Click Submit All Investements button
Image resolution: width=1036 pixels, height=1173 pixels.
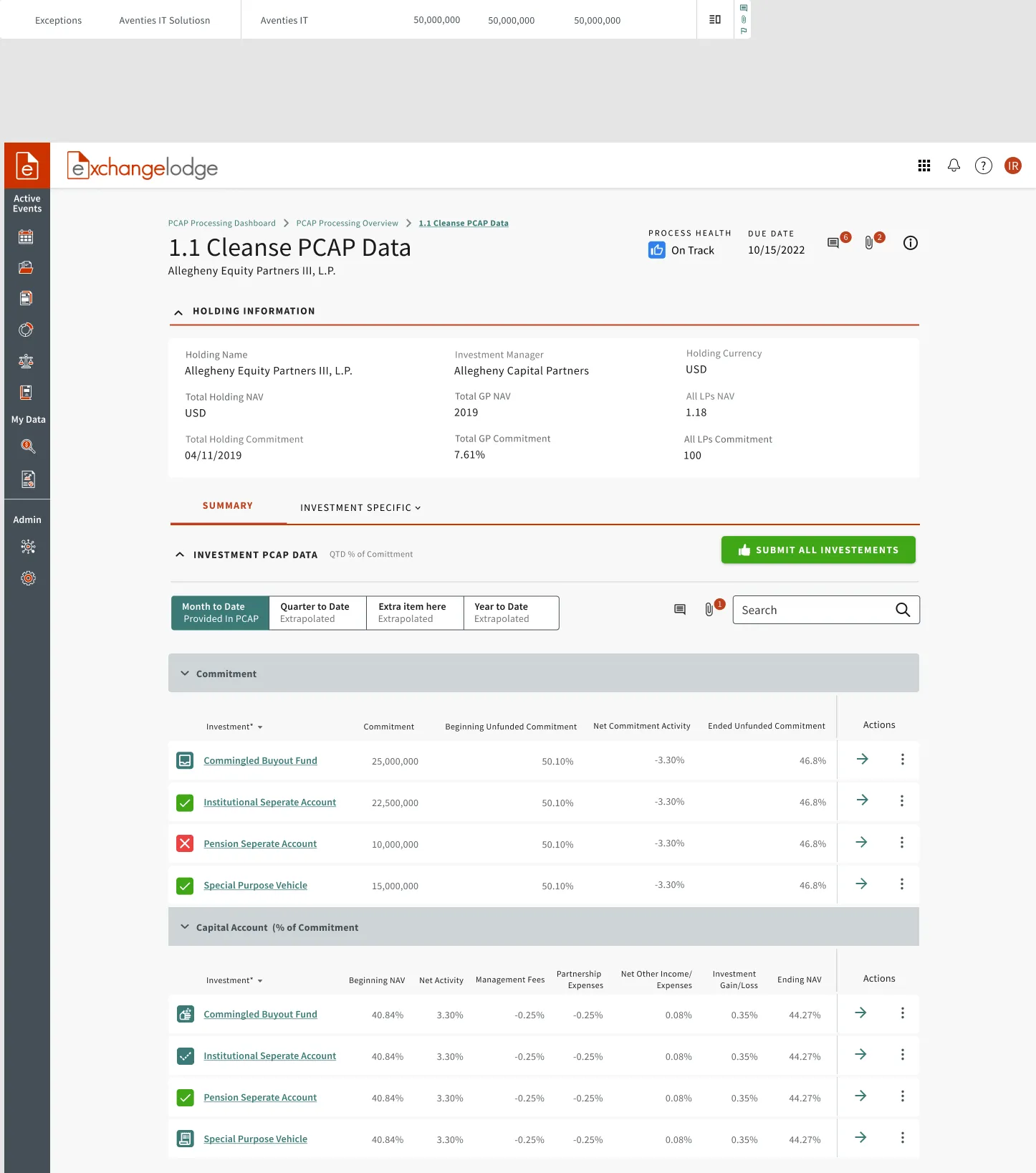(818, 550)
